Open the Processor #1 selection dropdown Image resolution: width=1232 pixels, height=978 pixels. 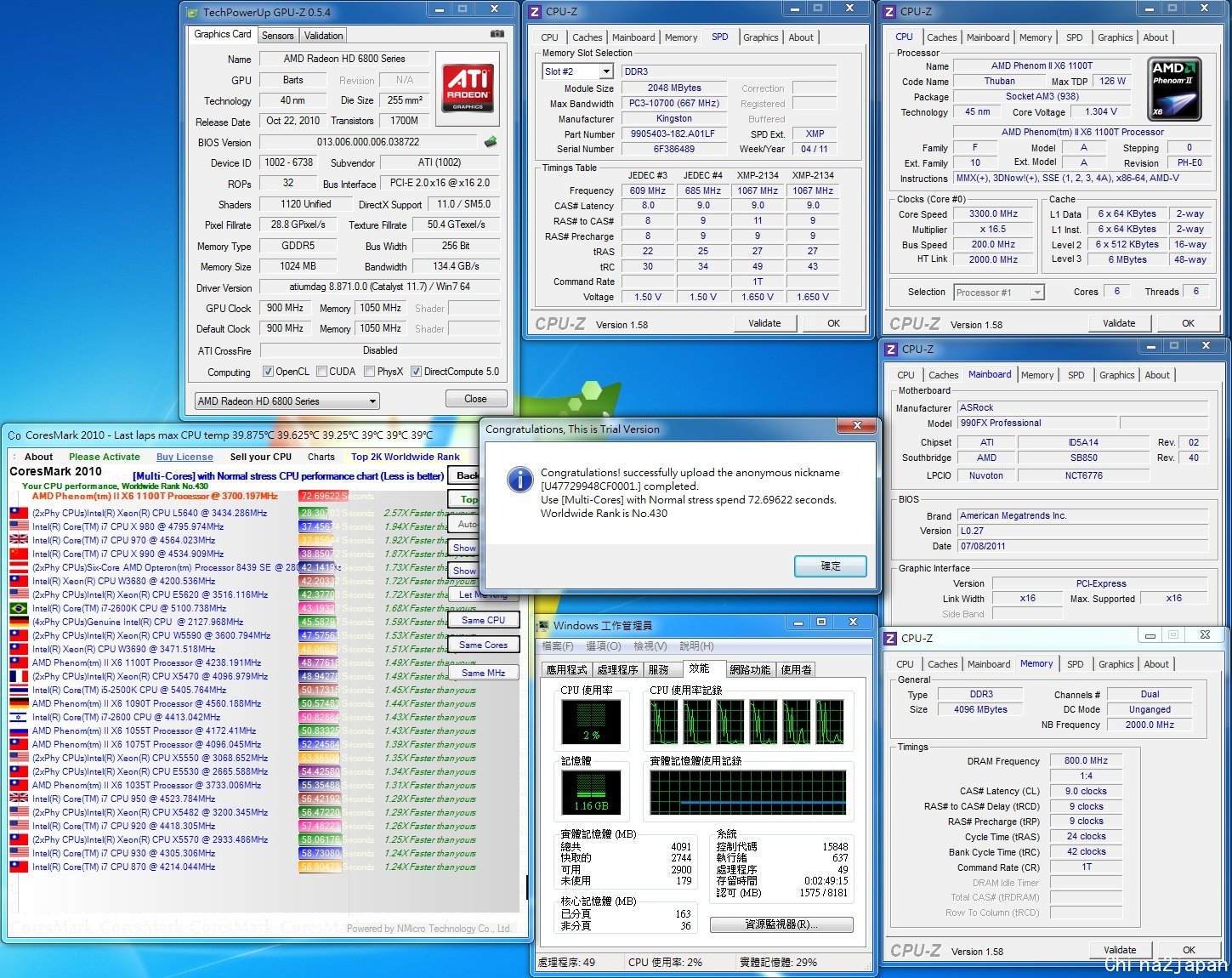pos(998,293)
